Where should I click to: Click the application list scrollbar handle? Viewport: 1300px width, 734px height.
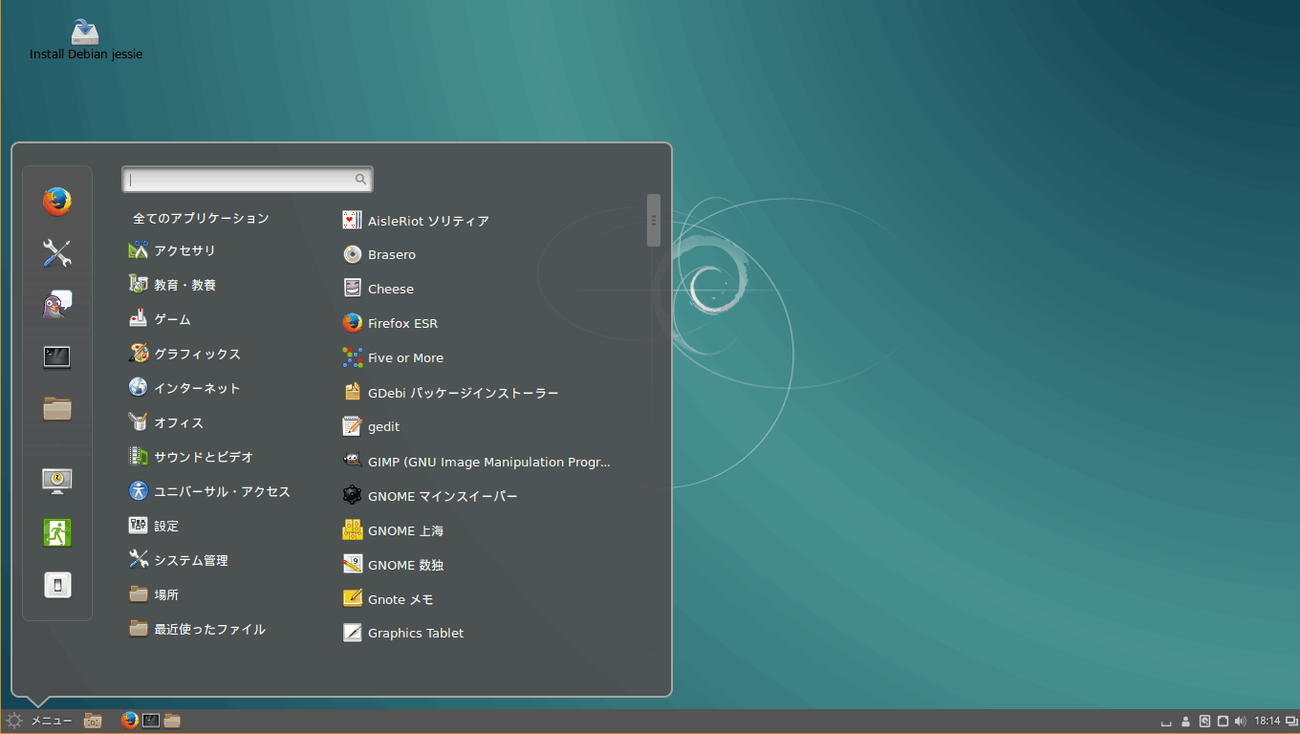pyautogui.click(x=653, y=220)
